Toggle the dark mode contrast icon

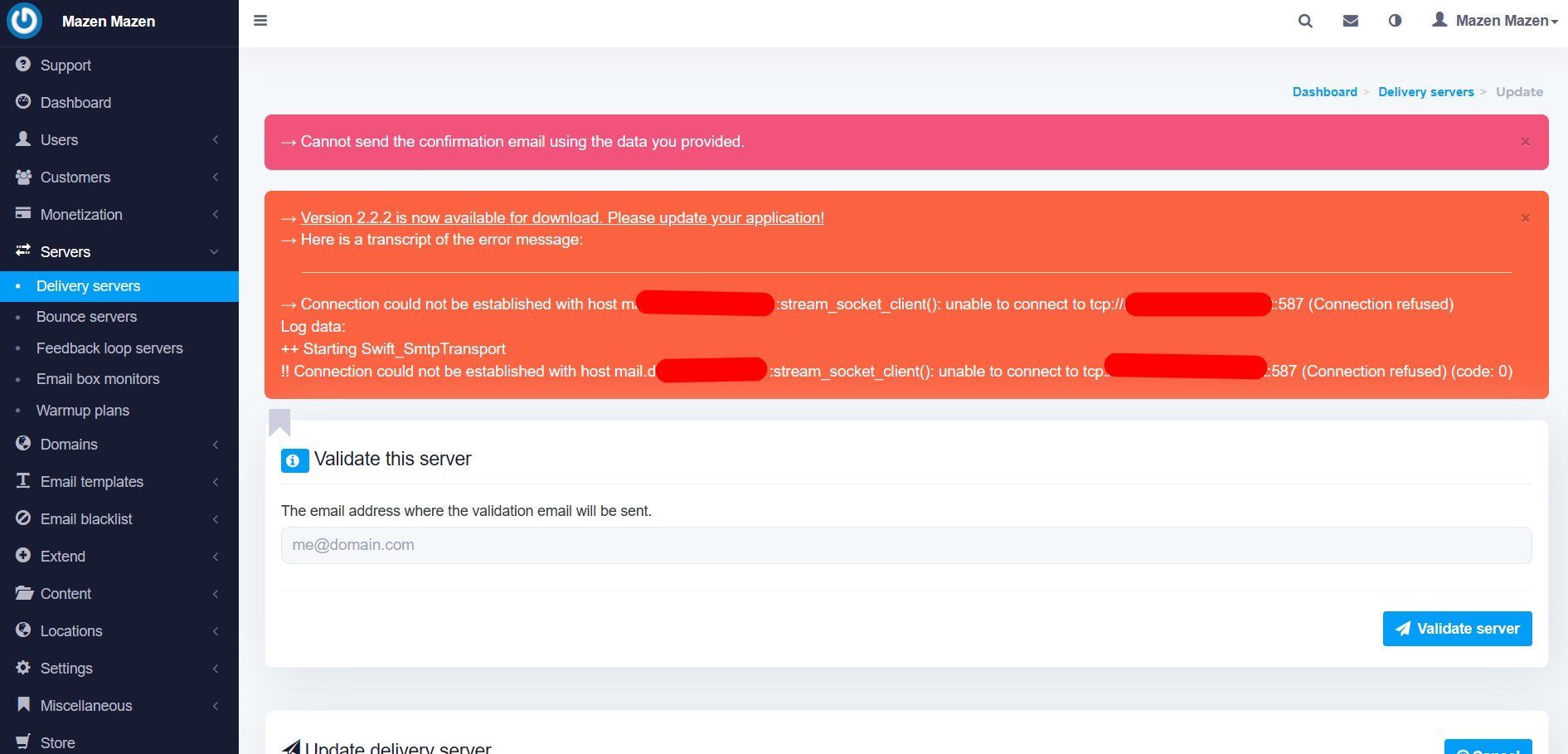click(x=1396, y=21)
